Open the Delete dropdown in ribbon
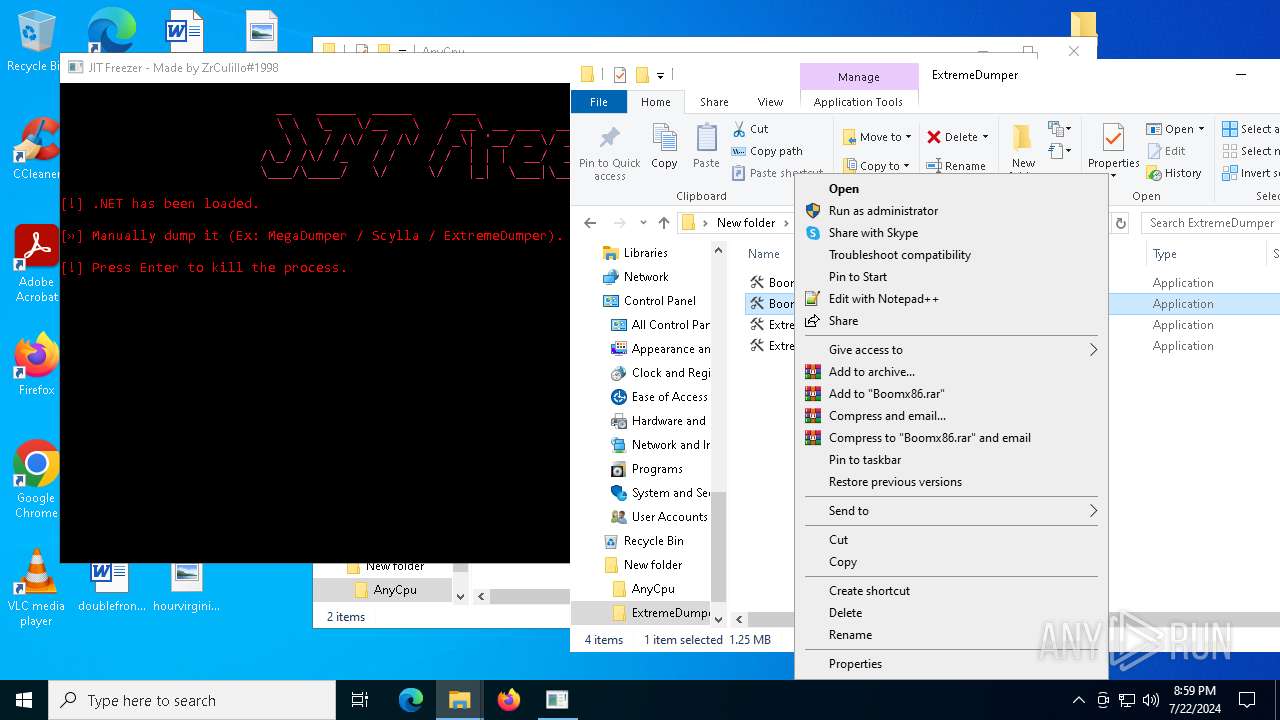The width and height of the screenshot is (1280, 720). (x=957, y=137)
